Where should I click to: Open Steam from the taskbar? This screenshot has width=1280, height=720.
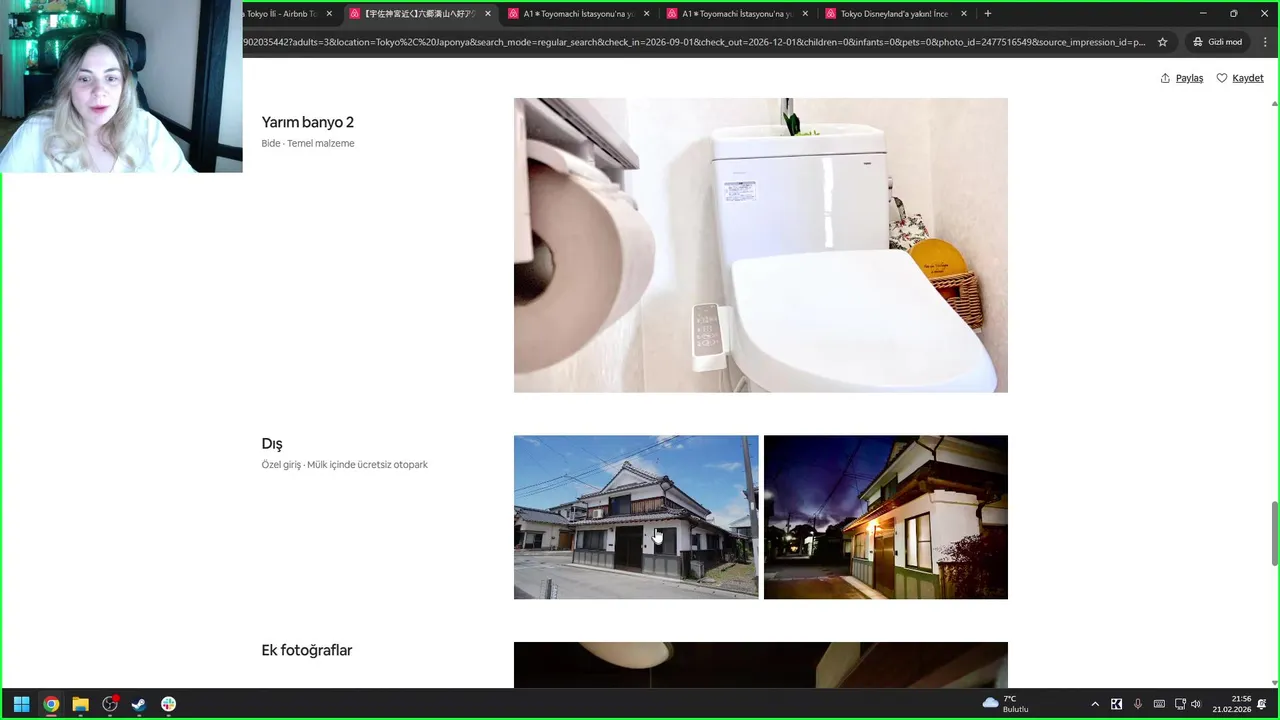(139, 704)
